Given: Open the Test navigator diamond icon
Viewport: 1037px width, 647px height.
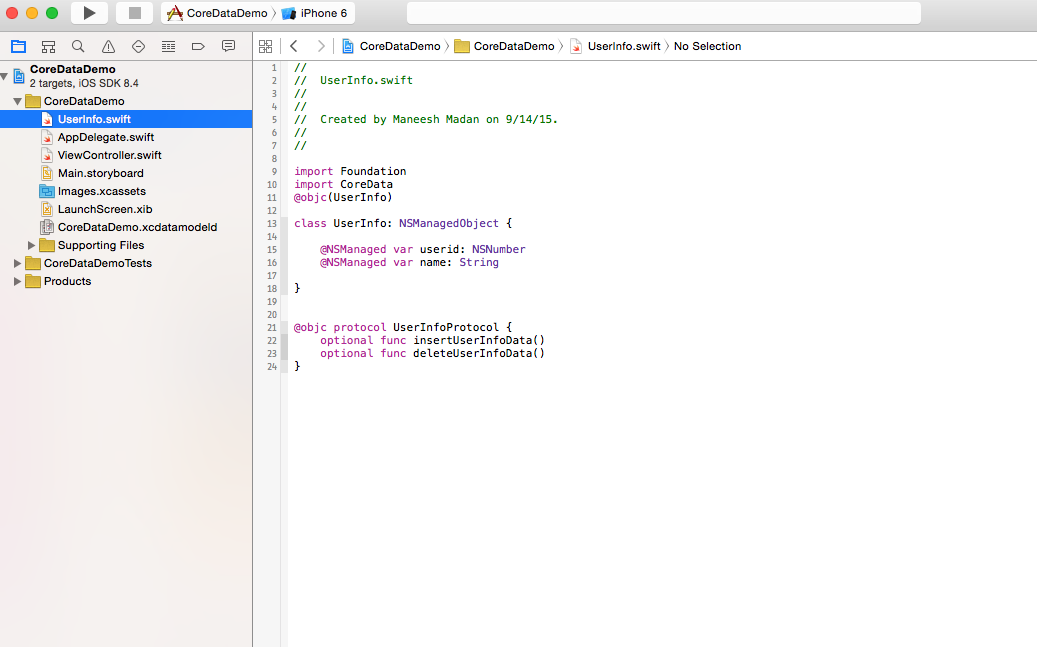Looking at the screenshot, I should point(138,46).
